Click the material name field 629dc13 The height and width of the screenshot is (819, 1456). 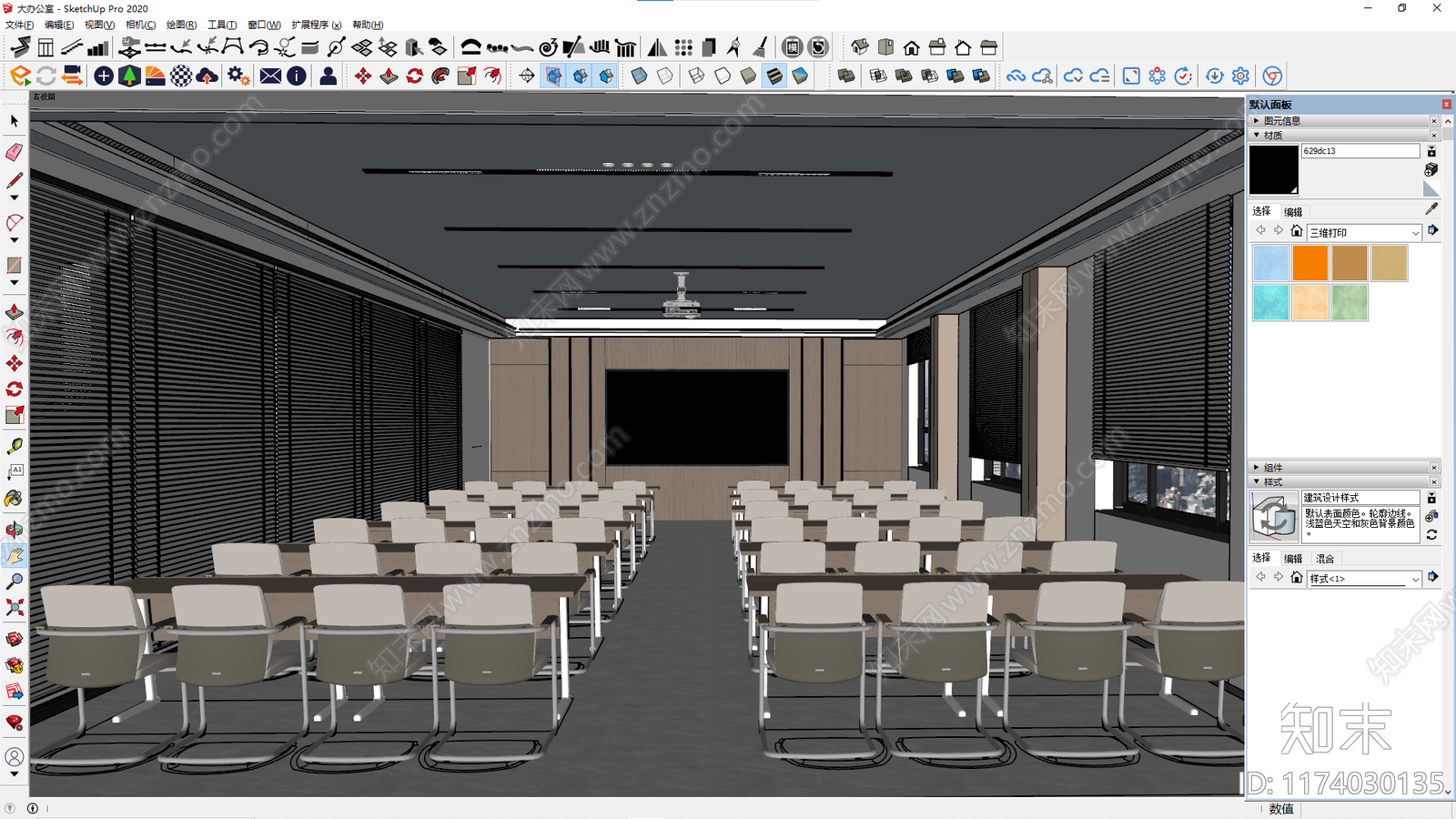pos(1360,151)
